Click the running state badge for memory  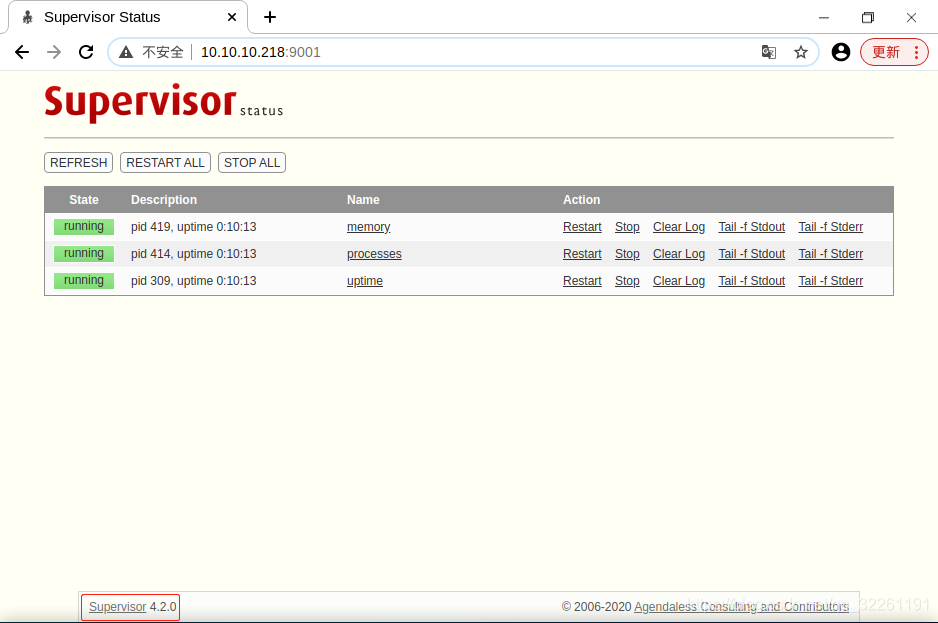84,226
